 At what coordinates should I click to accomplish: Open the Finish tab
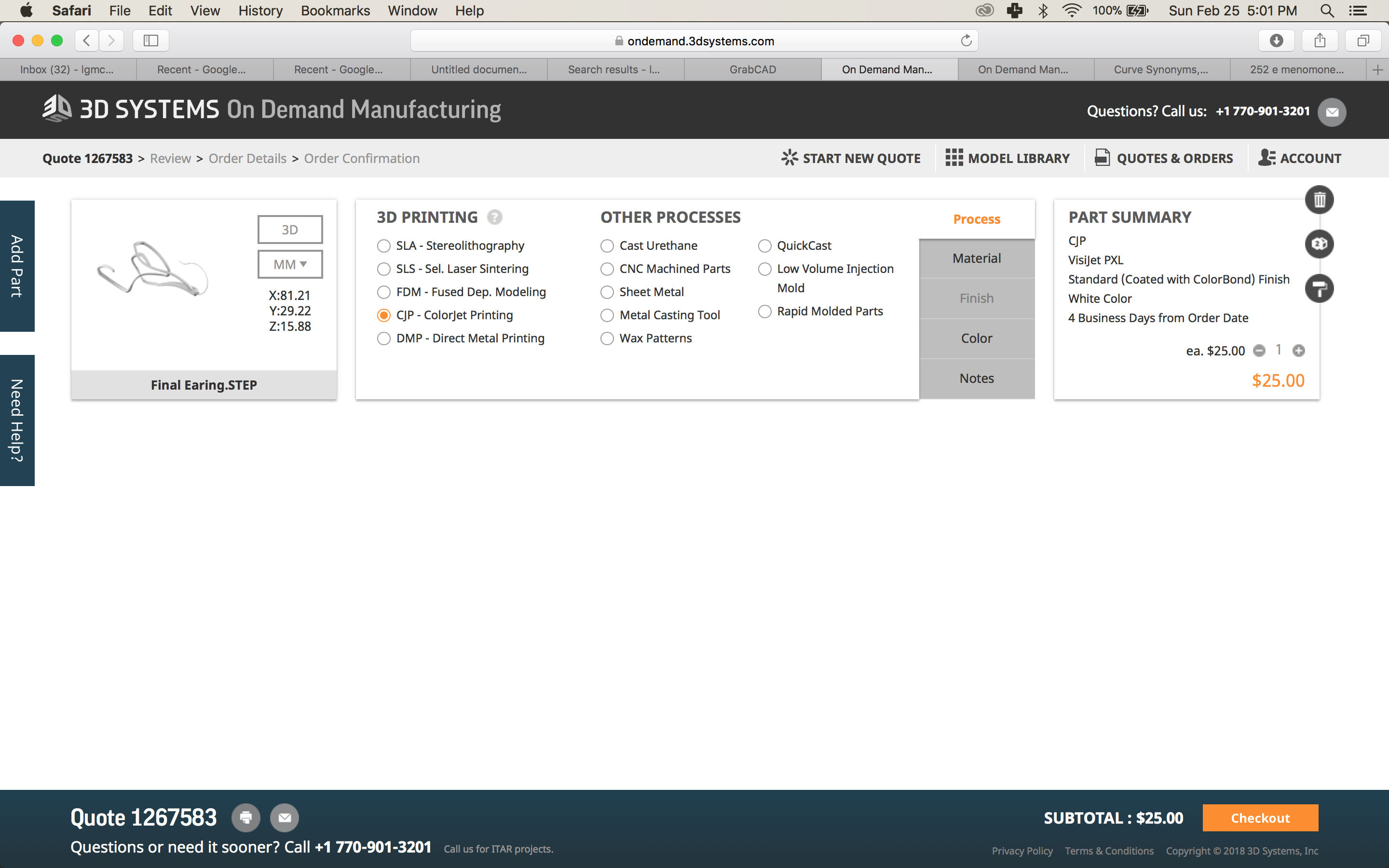[x=976, y=298]
